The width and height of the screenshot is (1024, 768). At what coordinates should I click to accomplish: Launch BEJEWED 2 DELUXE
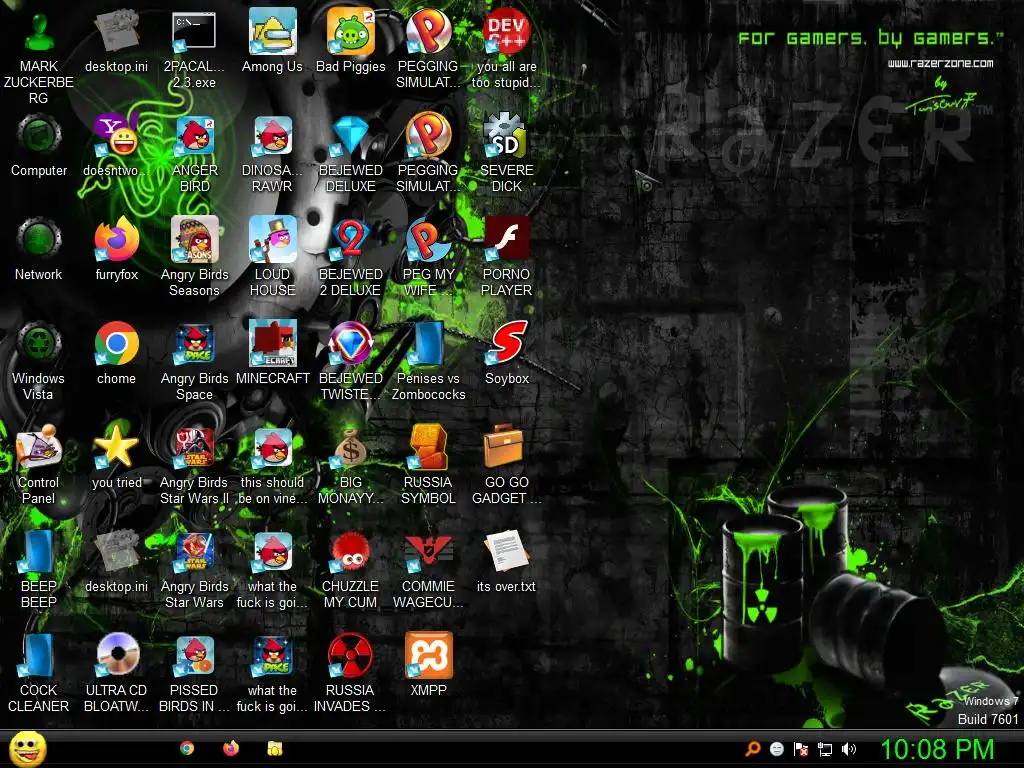351,239
